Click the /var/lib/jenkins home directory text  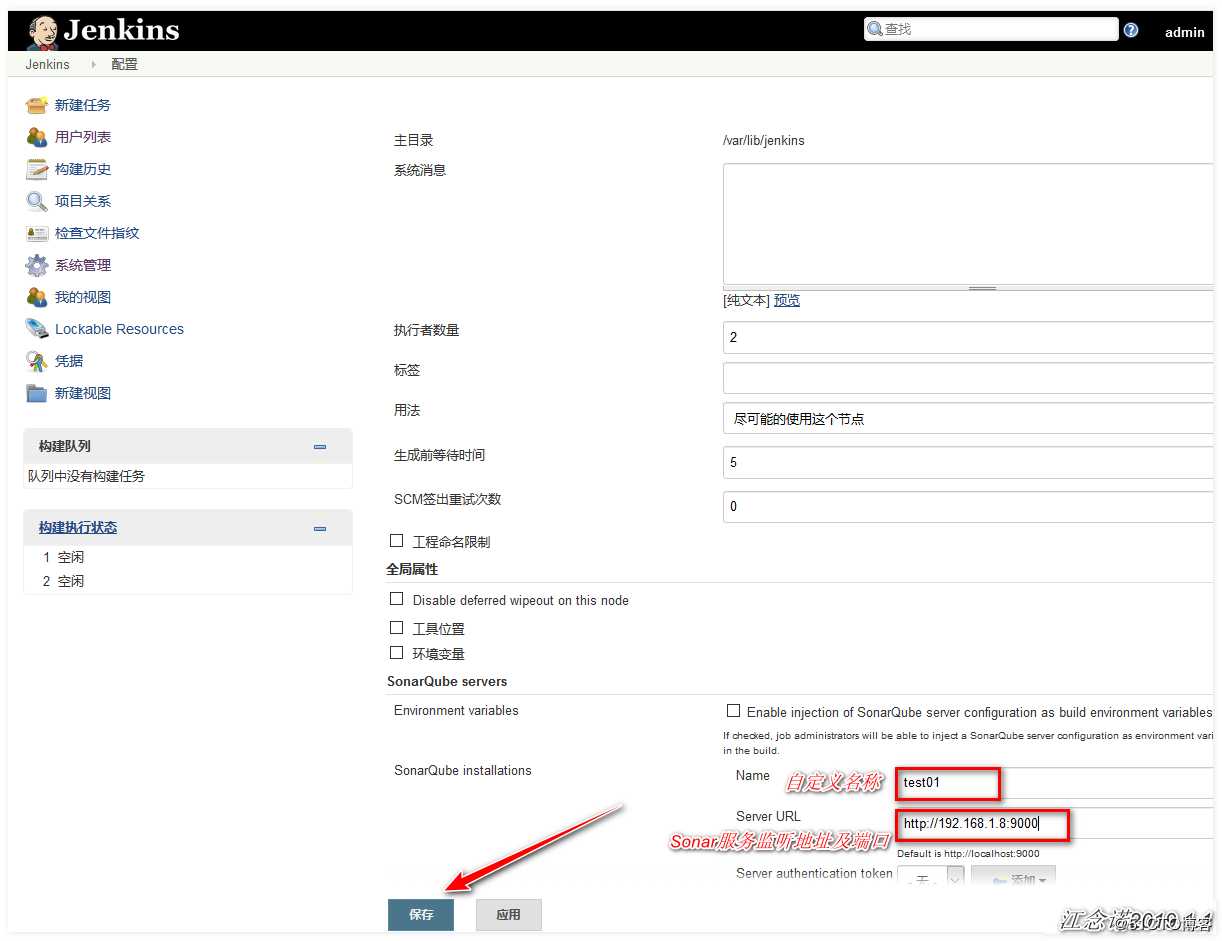pyautogui.click(x=764, y=141)
